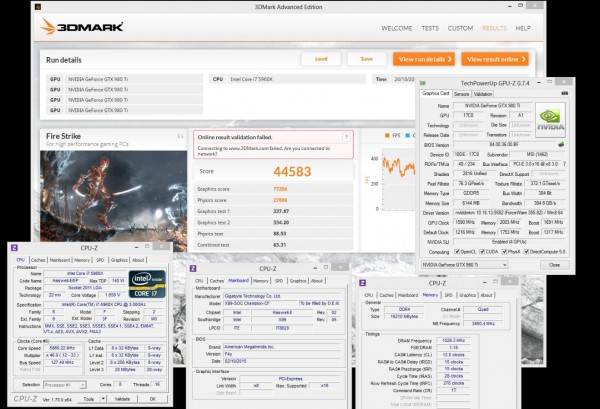Expand the Tools dropdown arrow in CPU-Z
Viewport: 600px width, 409px height.
click(x=103, y=399)
